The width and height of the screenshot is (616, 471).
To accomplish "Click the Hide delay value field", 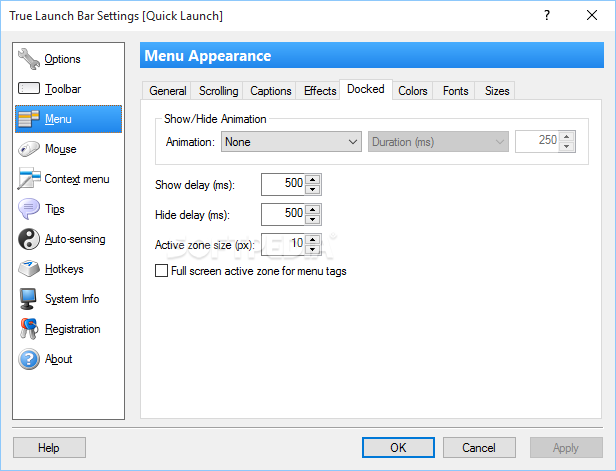I will coord(283,214).
